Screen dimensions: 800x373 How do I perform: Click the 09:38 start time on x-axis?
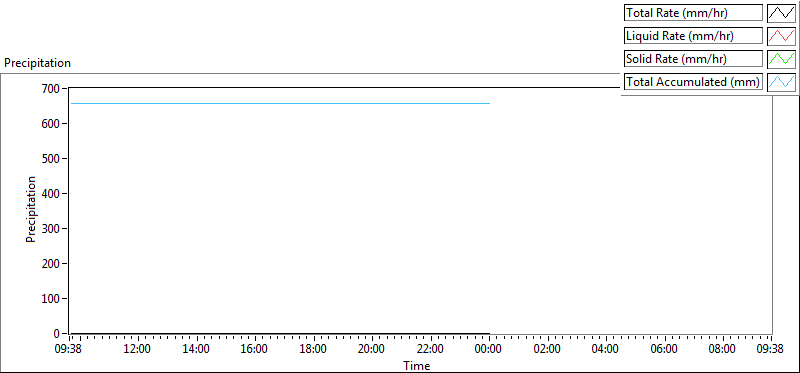coord(68,350)
